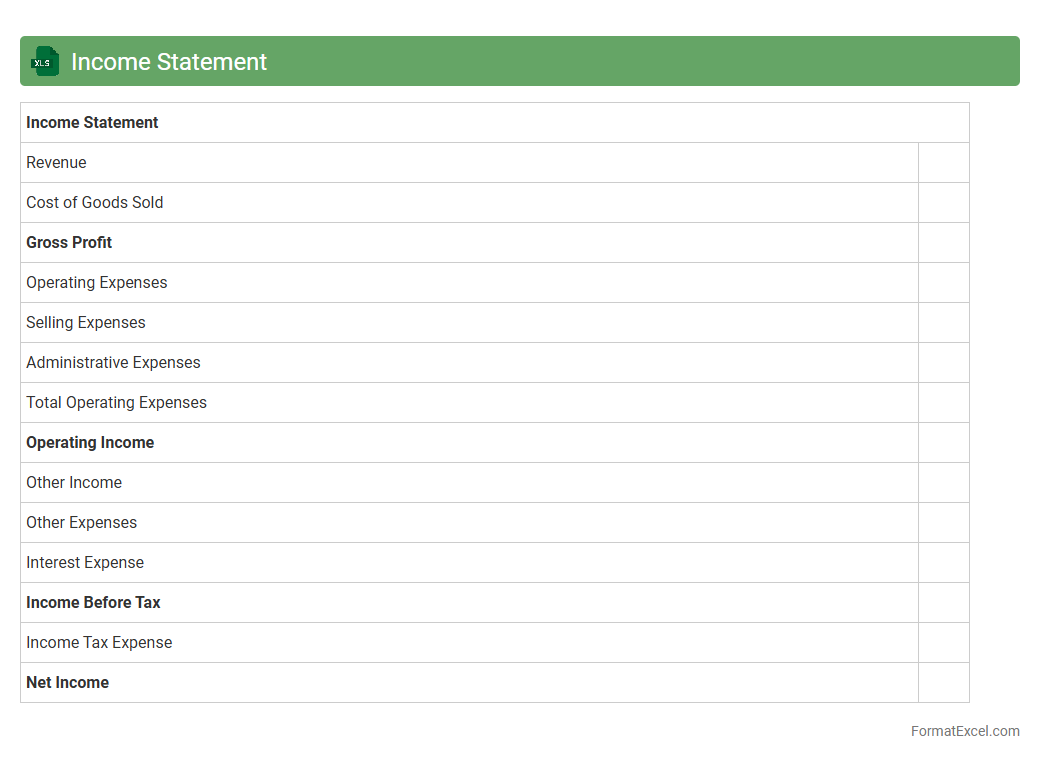The width and height of the screenshot is (1040, 760).
Task: Click the Administrative Expenses label
Action: pyautogui.click(x=113, y=363)
